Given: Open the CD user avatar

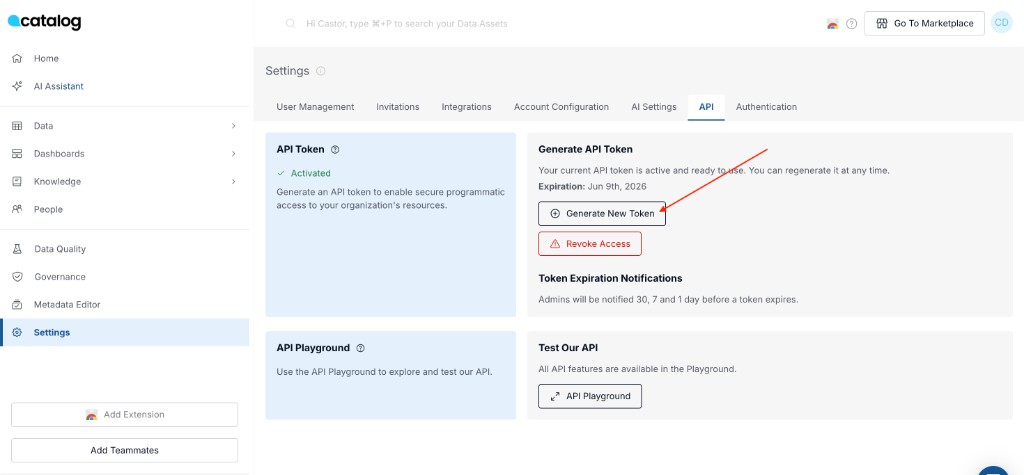Looking at the screenshot, I should point(1001,23).
